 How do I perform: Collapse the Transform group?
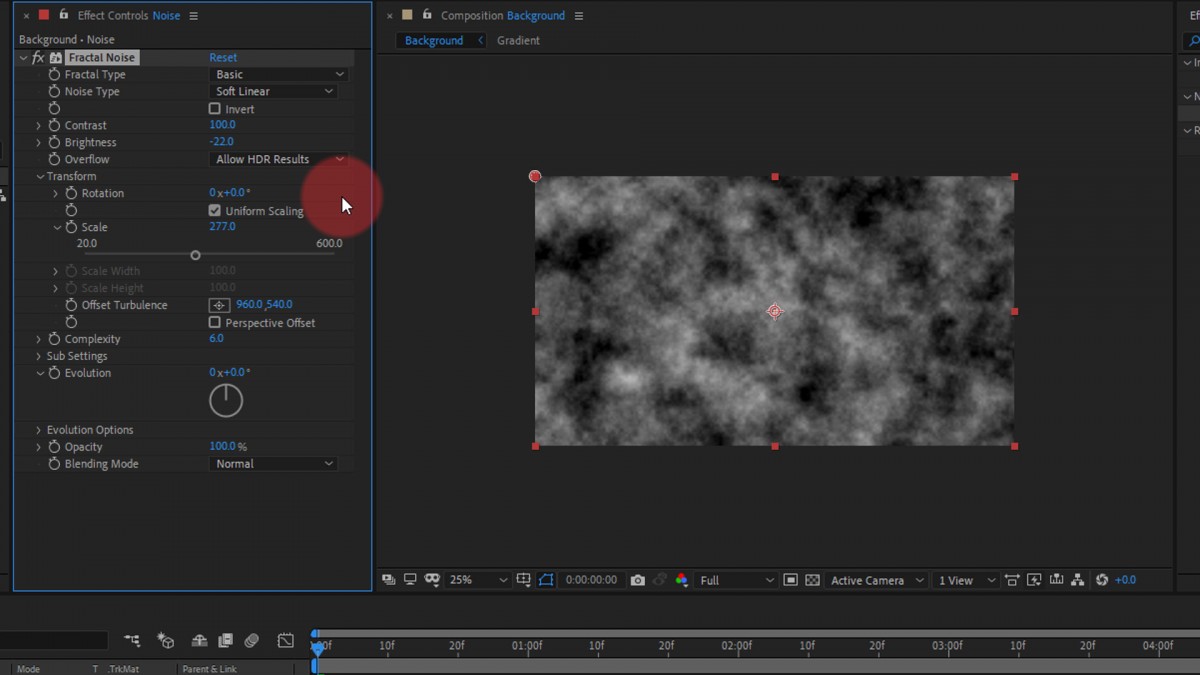click(x=39, y=176)
